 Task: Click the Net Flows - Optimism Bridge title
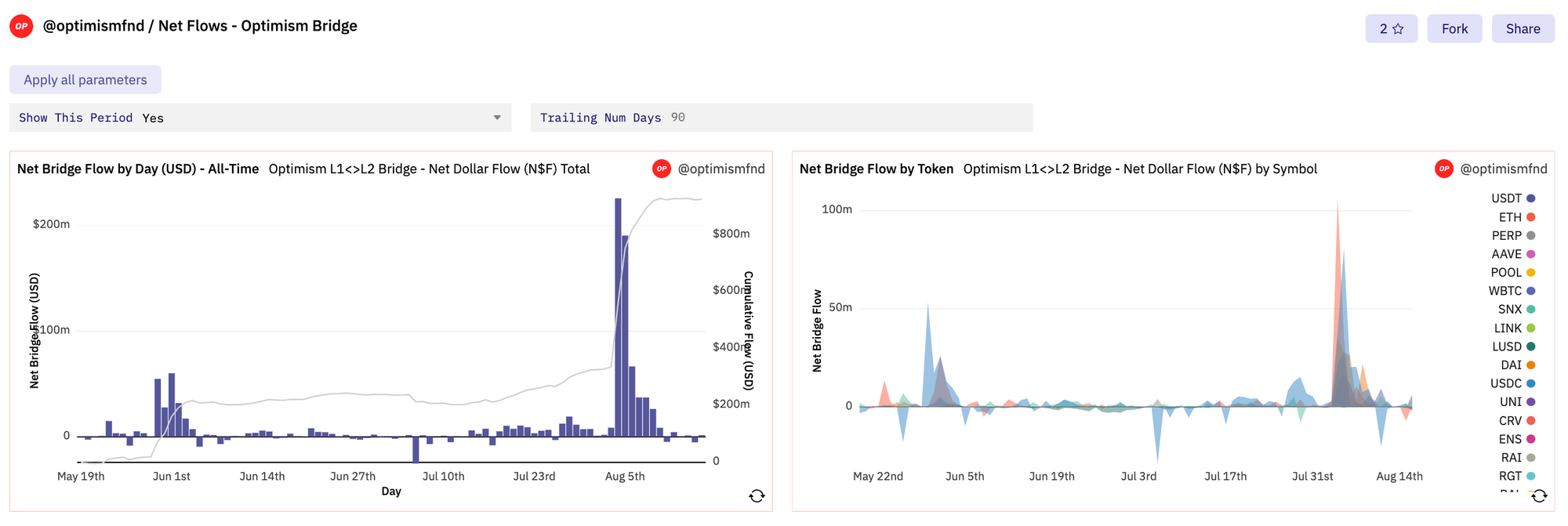(258, 26)
